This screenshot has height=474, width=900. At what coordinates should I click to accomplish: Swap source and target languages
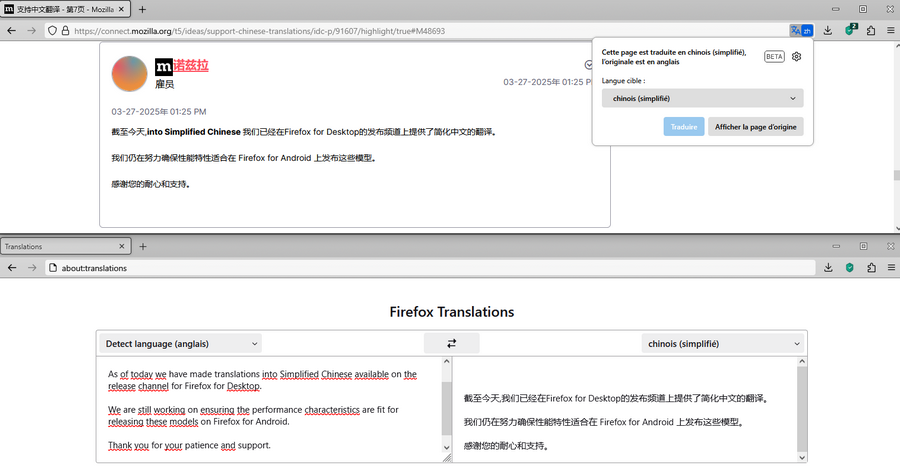pyautogui.click(x=452, y=343)
